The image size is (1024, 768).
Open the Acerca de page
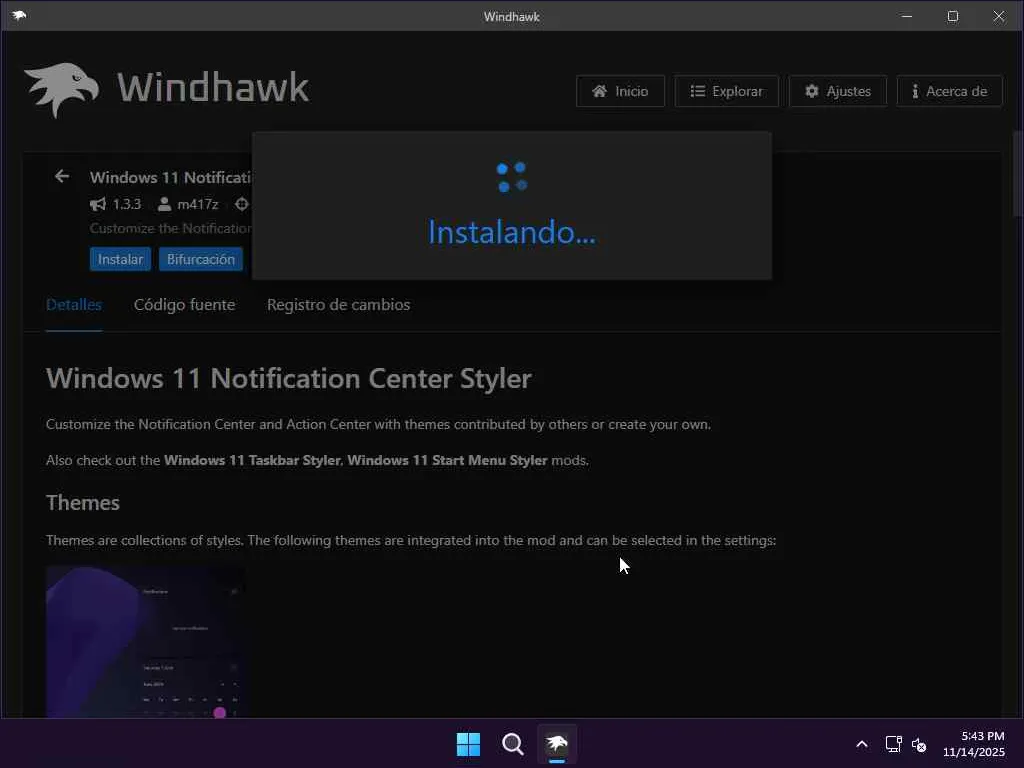click(950, 91)
